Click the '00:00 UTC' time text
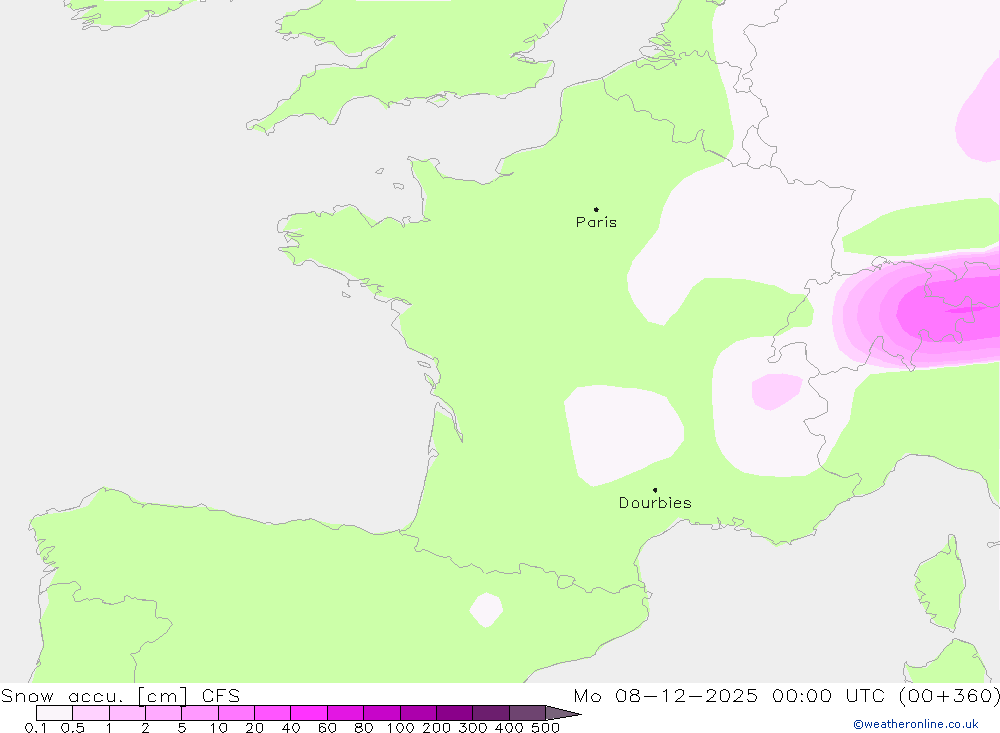 tap(828, 695)
